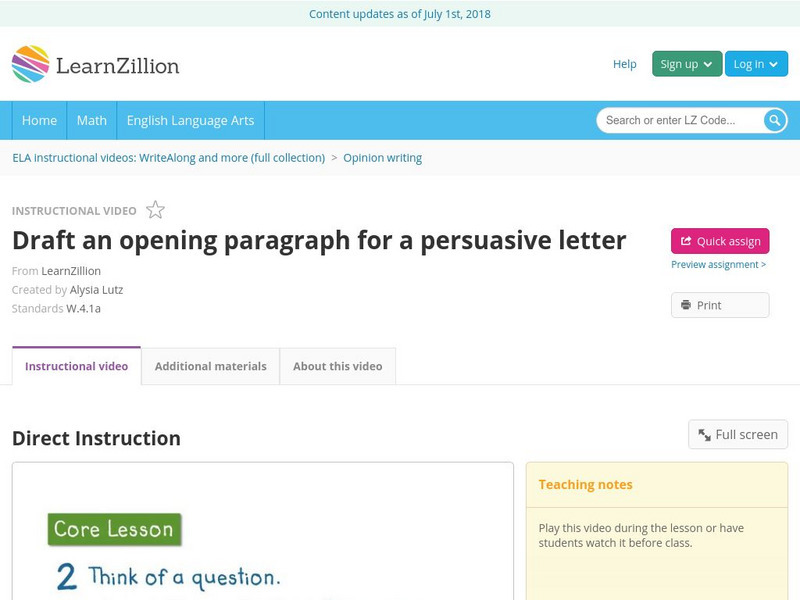Click the Help link
The width and height of the screenshot is (800, 600).
point(624,64)
